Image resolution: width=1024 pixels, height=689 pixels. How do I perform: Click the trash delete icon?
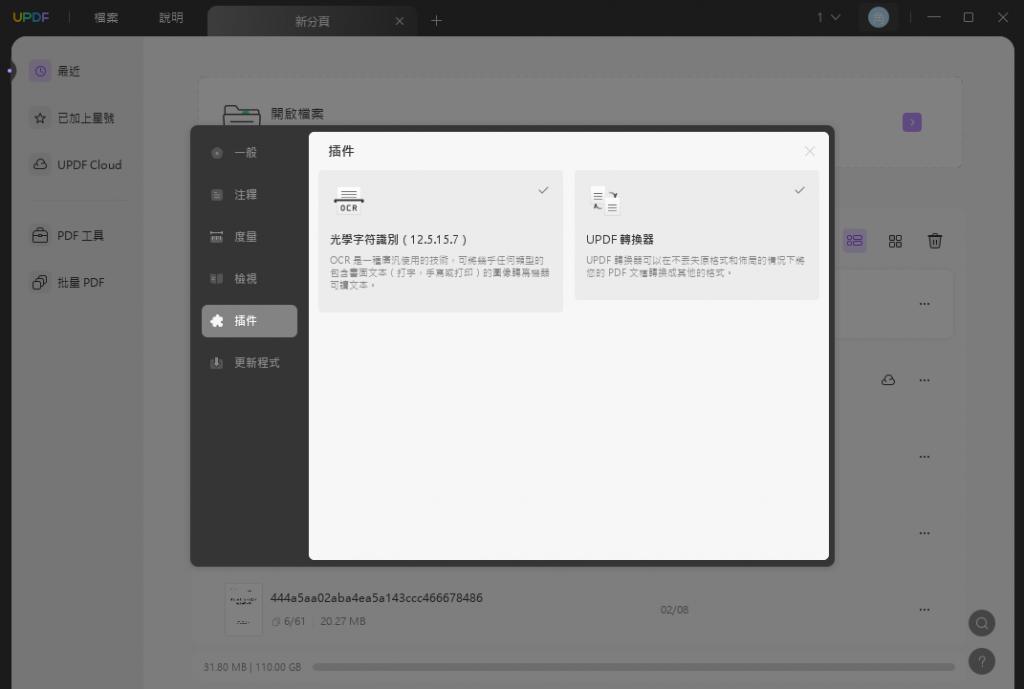tap(935, 241)
